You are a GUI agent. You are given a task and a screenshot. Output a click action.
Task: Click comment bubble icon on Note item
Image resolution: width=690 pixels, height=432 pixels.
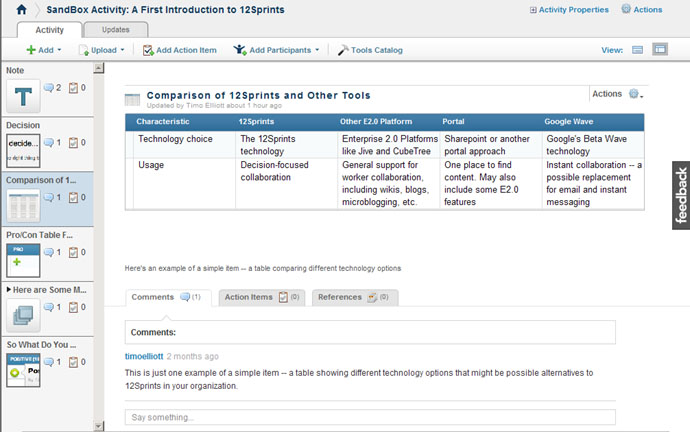(49, 88)
